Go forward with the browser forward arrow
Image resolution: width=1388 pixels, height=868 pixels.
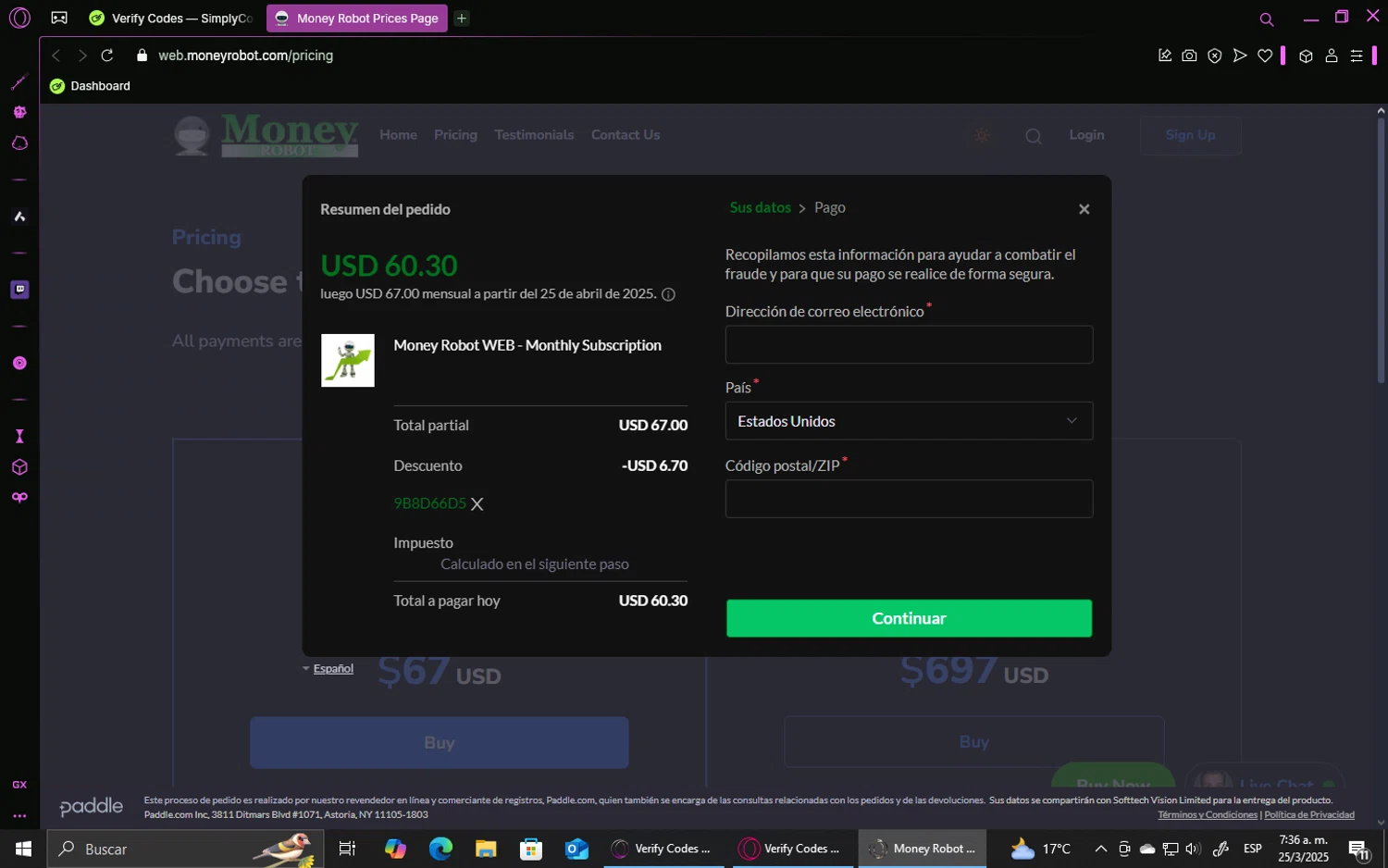point(82,56)
